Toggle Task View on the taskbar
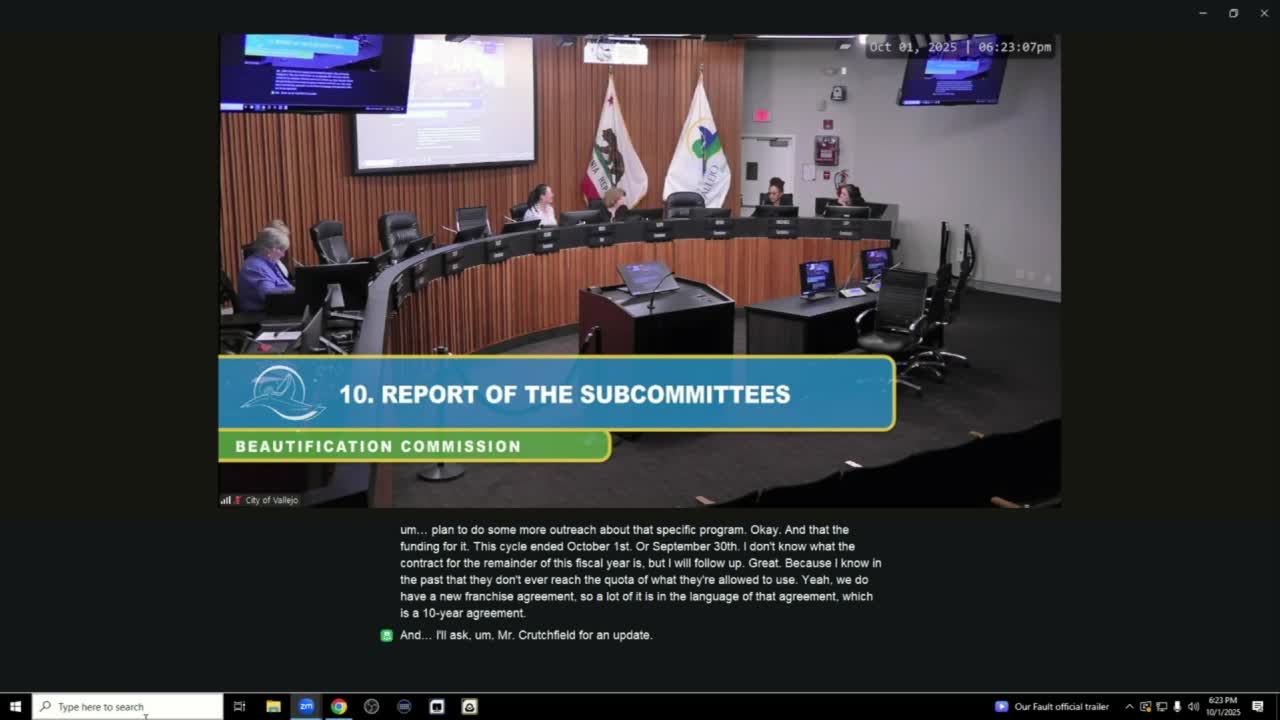 tap(239, 706)
